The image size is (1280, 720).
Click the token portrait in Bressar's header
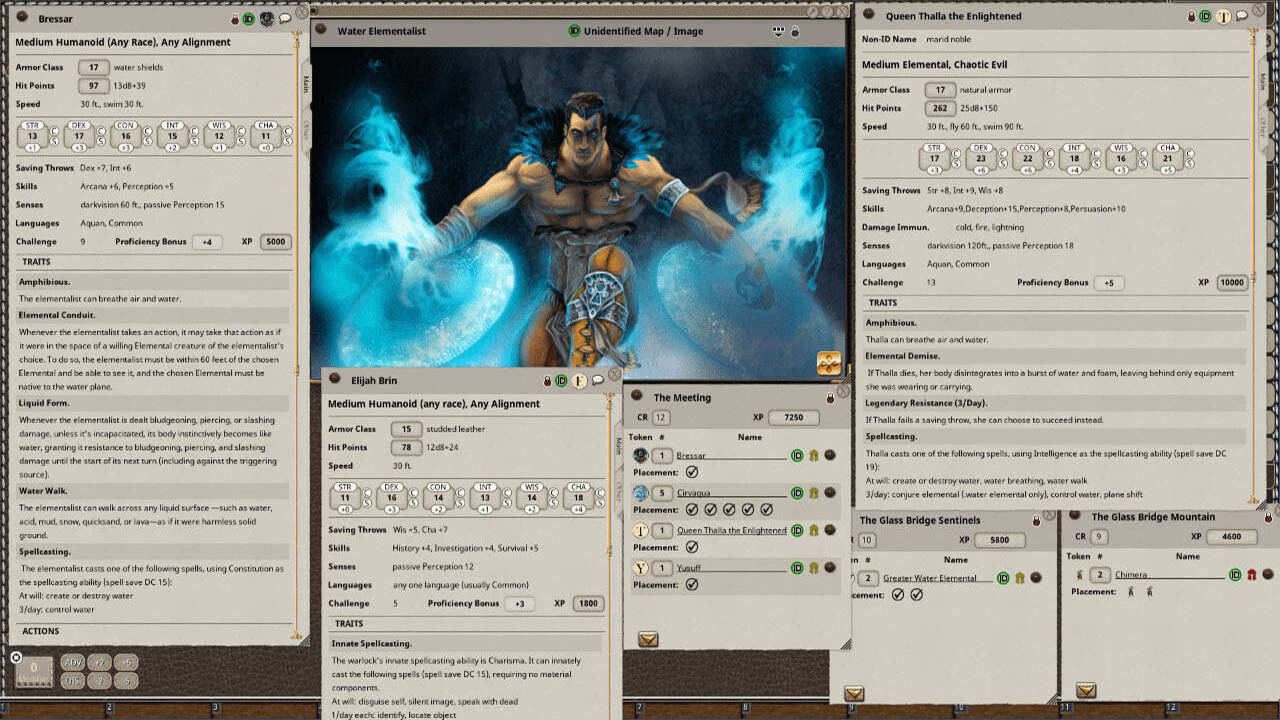267,18
